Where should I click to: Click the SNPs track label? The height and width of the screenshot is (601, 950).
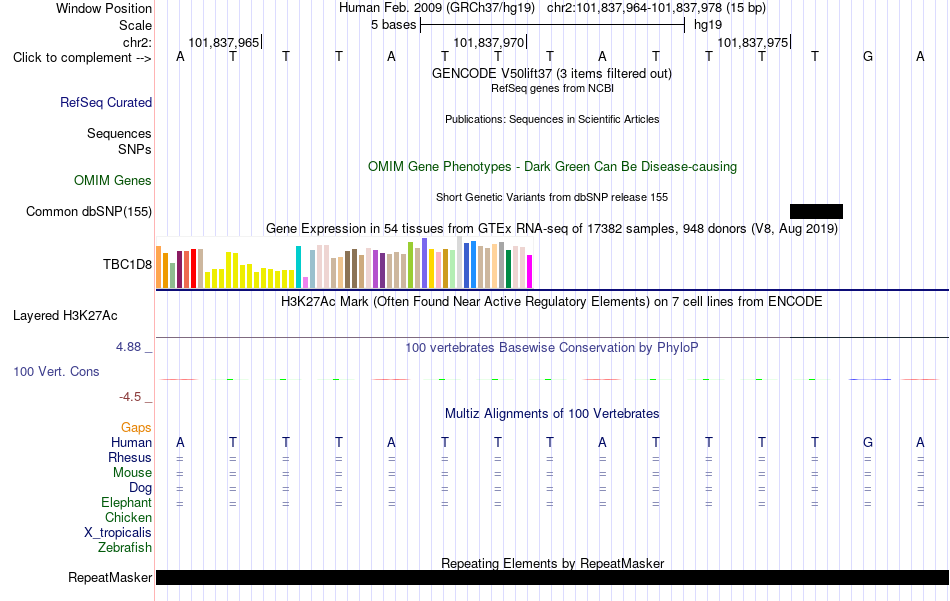pyautogui.click(x=135, y=149)
